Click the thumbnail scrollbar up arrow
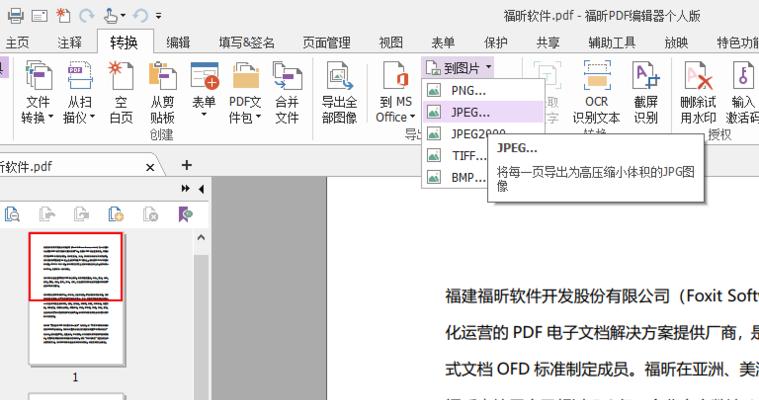The width and height of the screenshot is (759, 400). 201,237
